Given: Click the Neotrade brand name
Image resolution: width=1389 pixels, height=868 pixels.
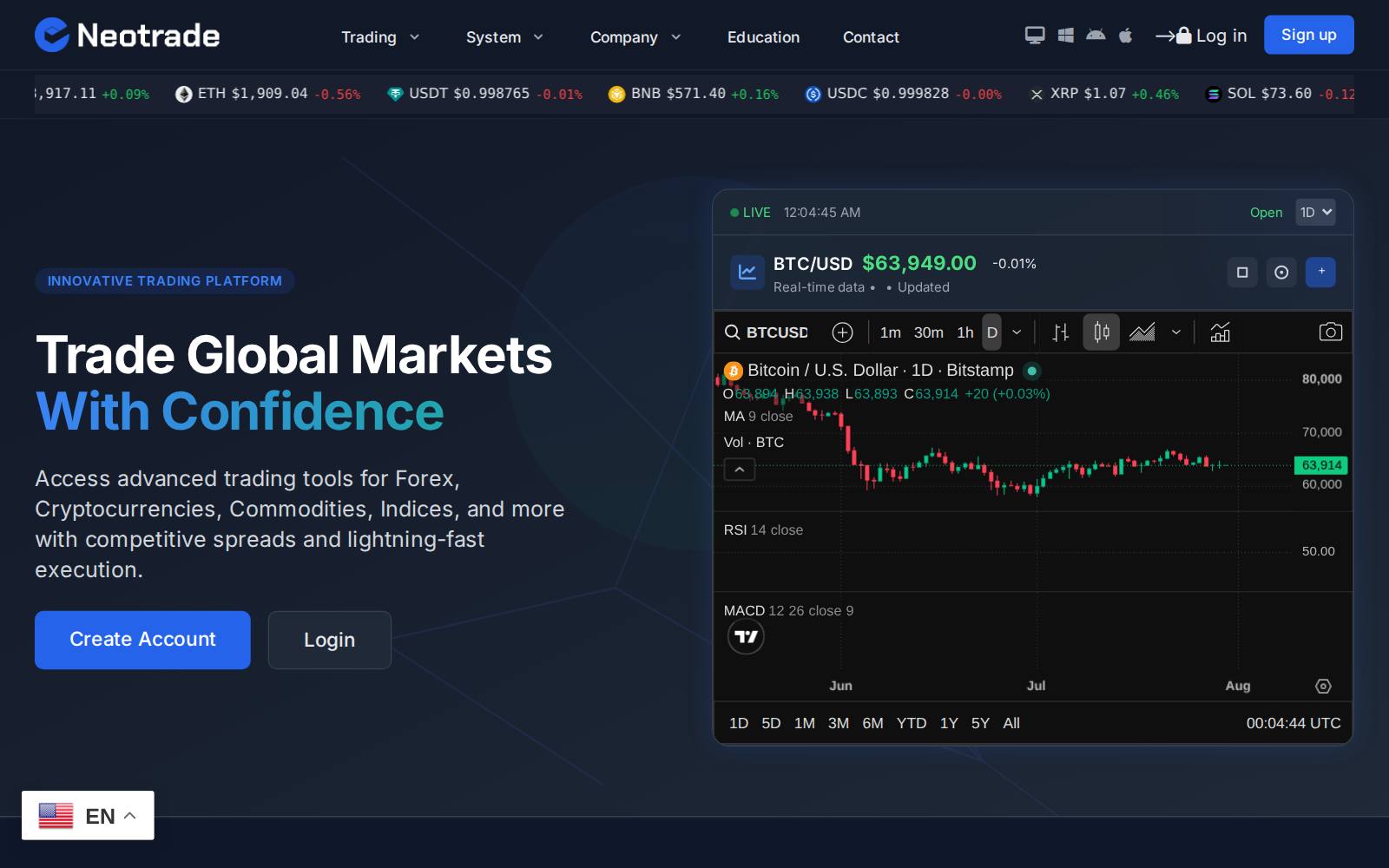Looking at the screenshot, I should point(148,36).
